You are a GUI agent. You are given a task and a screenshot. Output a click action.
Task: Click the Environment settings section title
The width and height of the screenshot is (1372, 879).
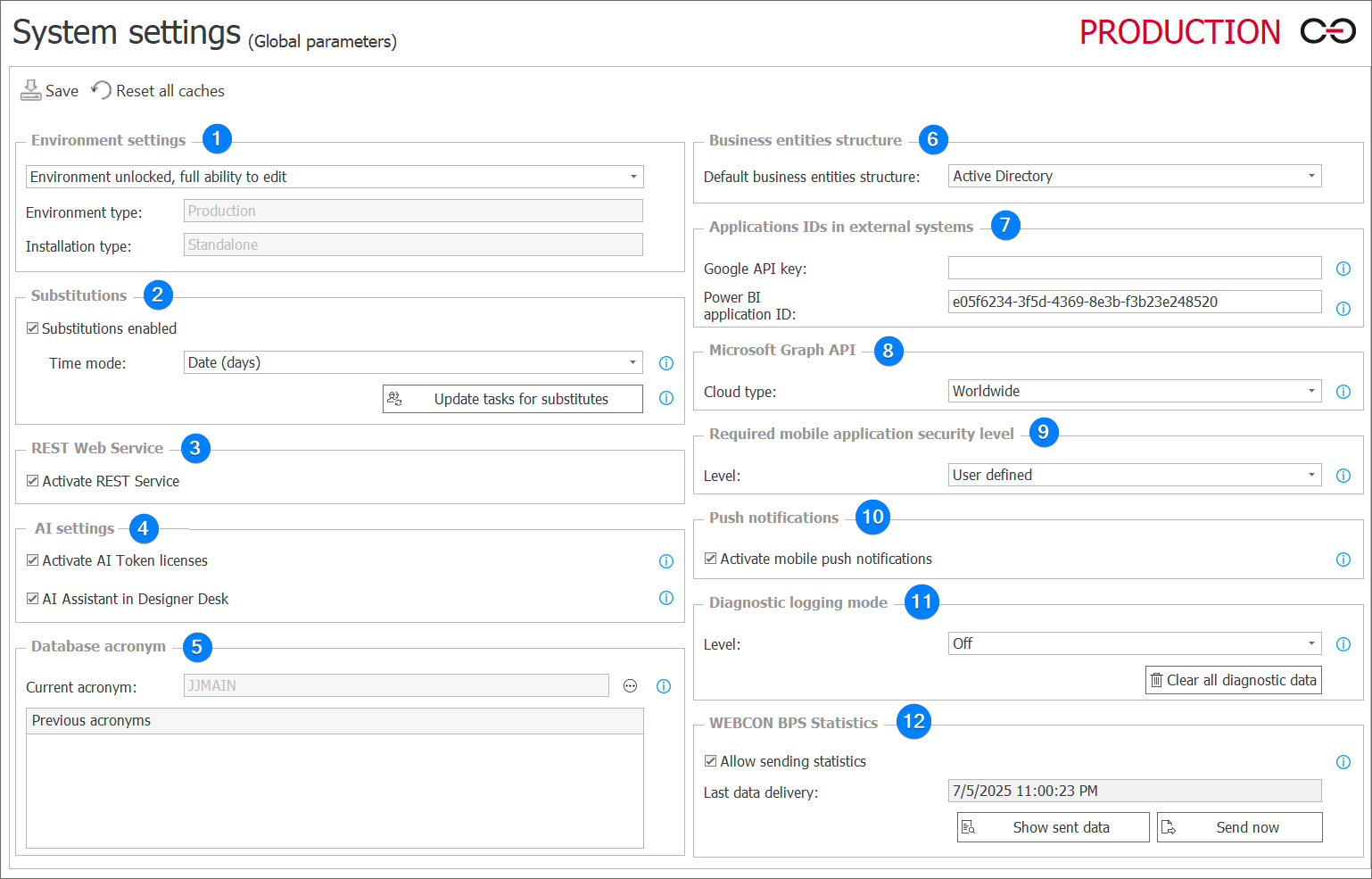click(x=108, y=140)
